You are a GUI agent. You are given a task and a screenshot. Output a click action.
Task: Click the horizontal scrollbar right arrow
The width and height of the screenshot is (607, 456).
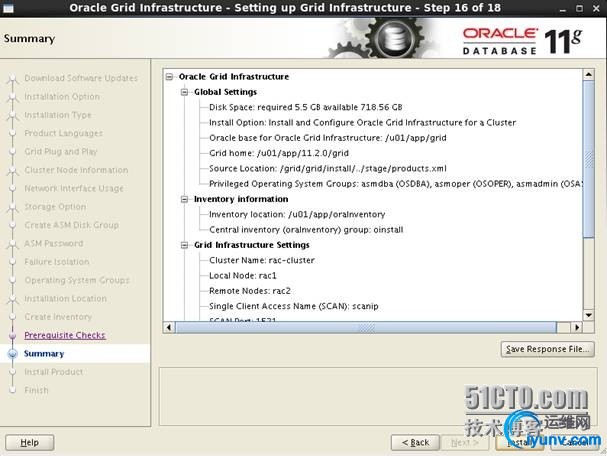(x=577, y=327)
